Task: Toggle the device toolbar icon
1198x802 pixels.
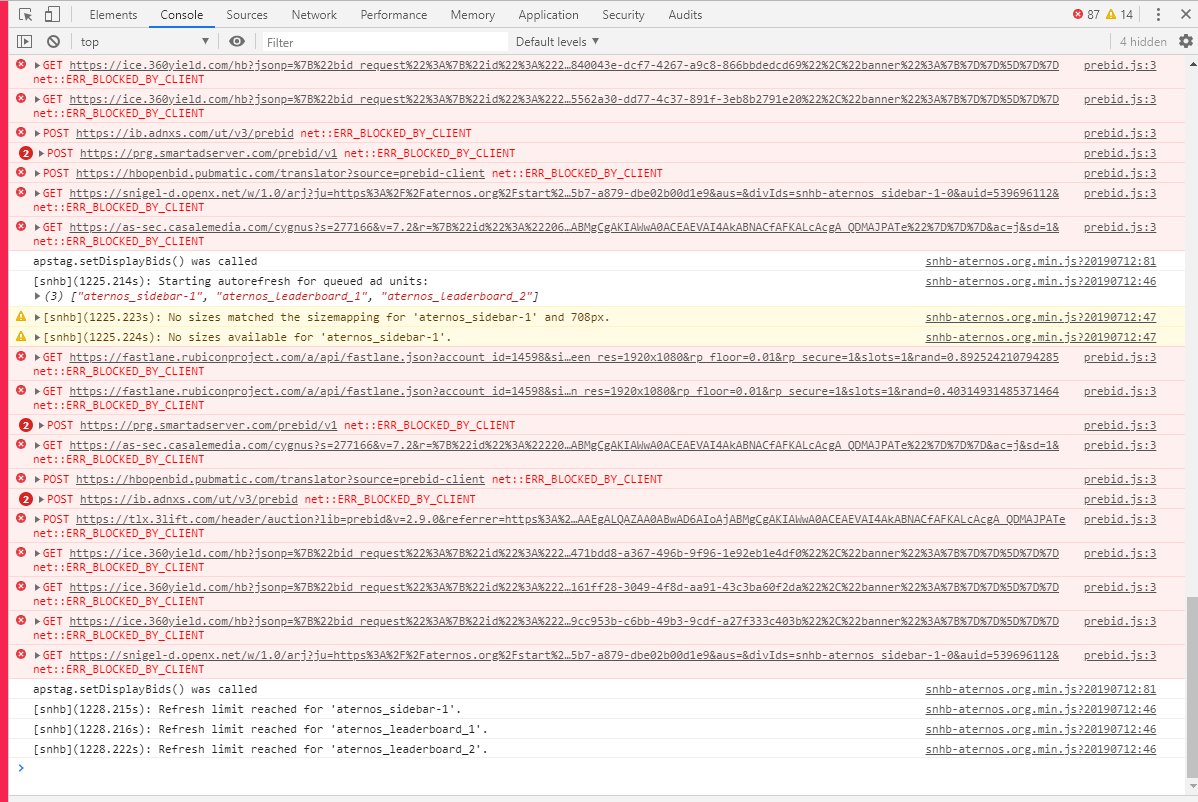Action: click(x=52, y=15)
